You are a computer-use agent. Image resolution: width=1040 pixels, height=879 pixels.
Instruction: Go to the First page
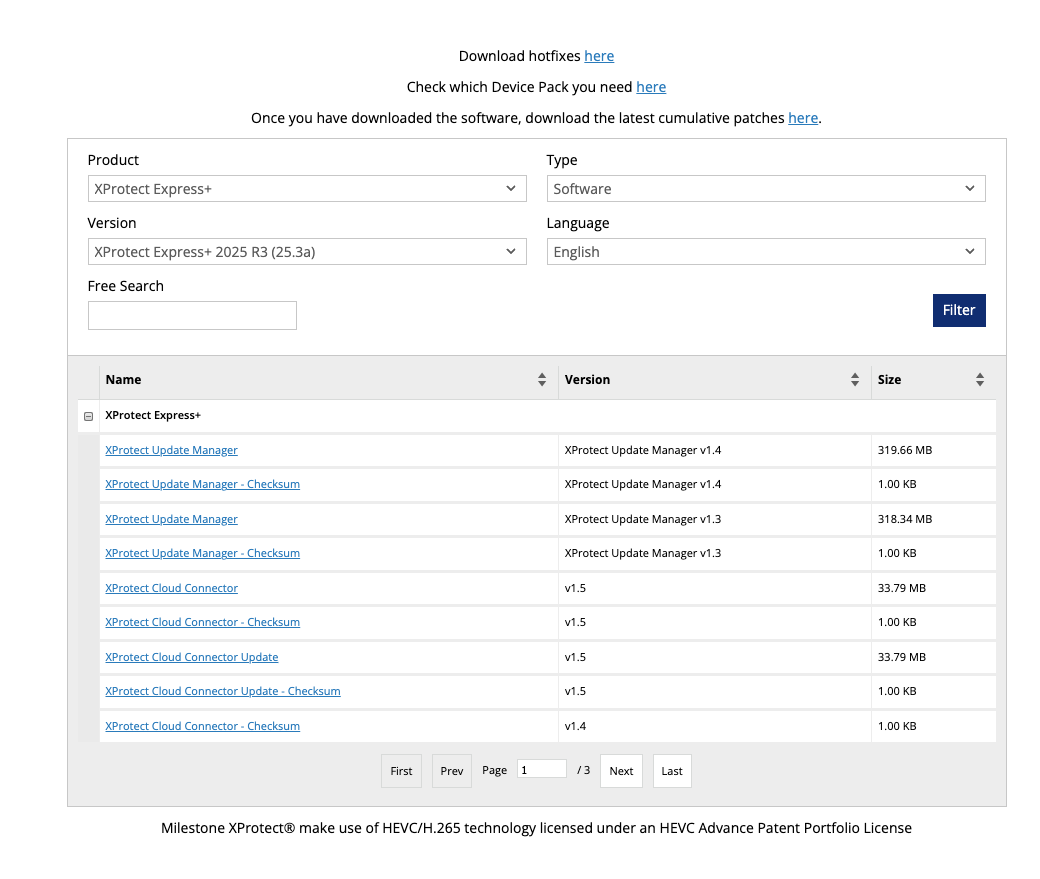pos(401,771)
